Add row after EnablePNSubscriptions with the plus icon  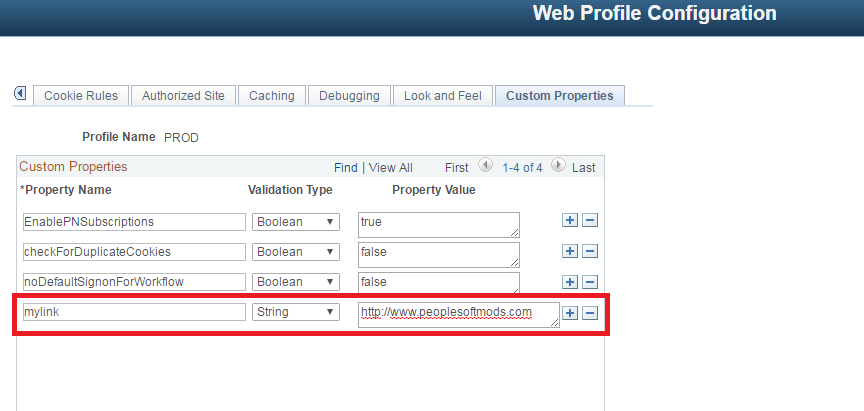[569, 221]
